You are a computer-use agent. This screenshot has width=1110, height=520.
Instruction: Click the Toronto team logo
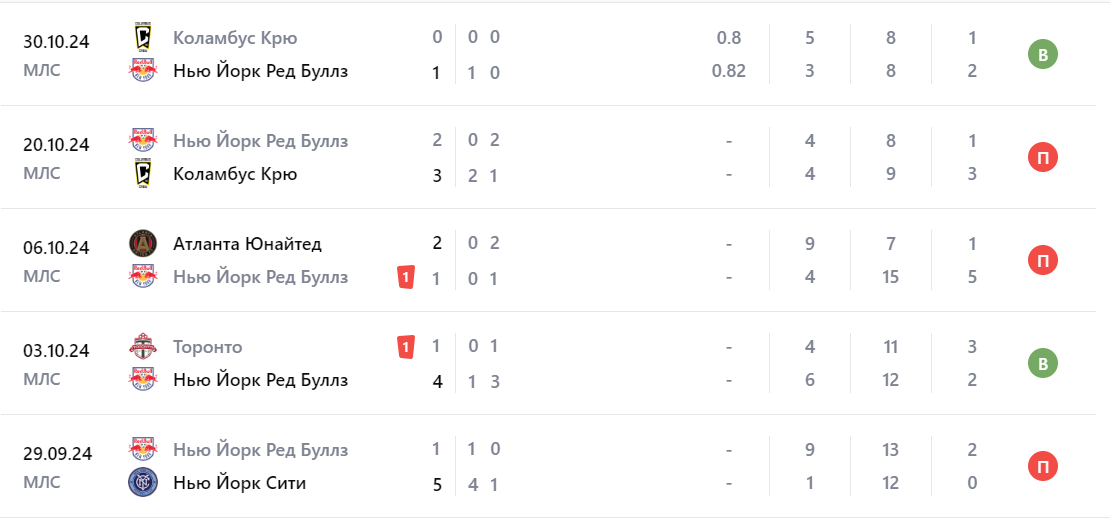coord(143,347)
